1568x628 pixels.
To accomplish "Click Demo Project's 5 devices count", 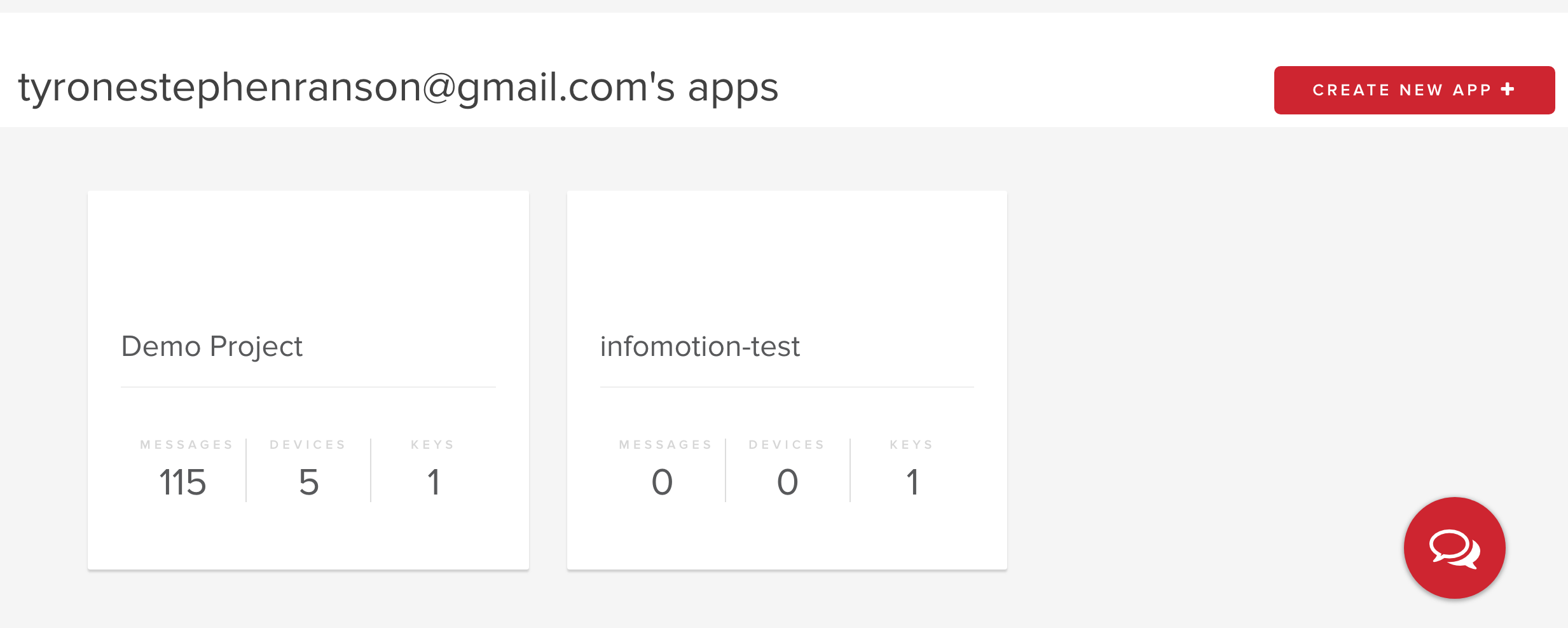I will pyautogui.click(x=308, y=482).
